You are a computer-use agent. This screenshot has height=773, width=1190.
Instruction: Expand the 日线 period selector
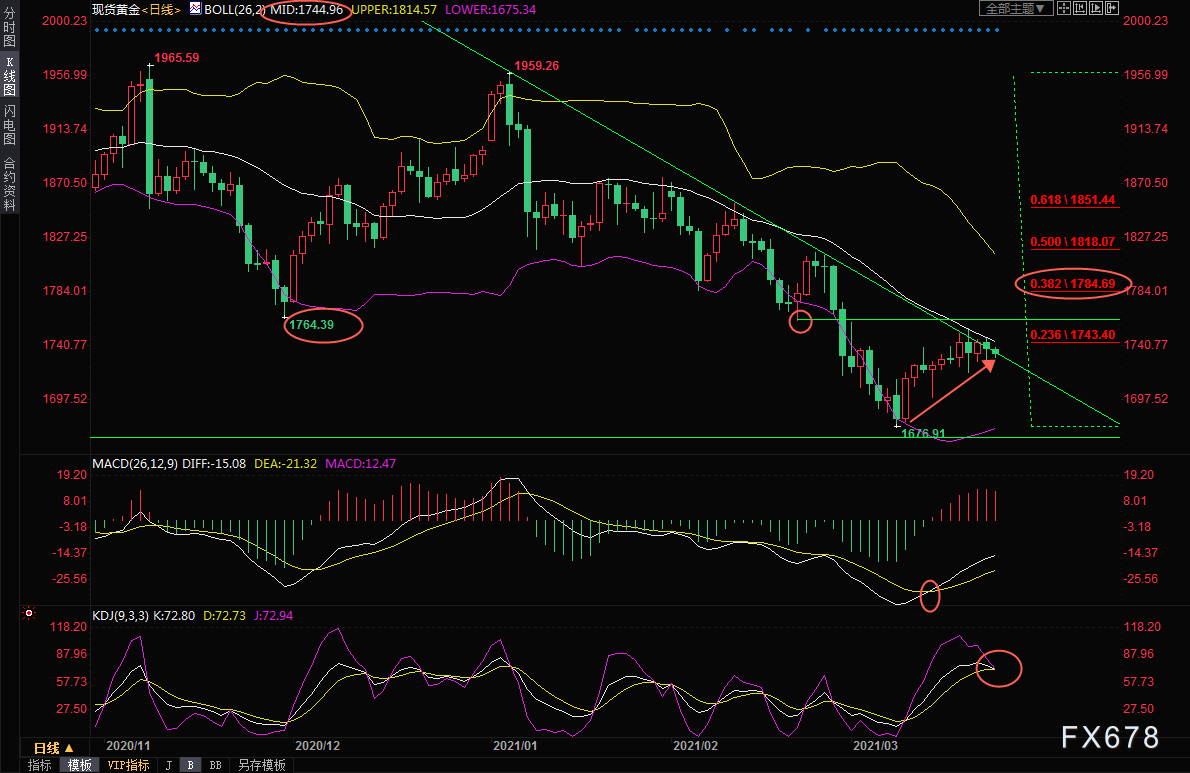pyautogui.click(x=54, y=748)
